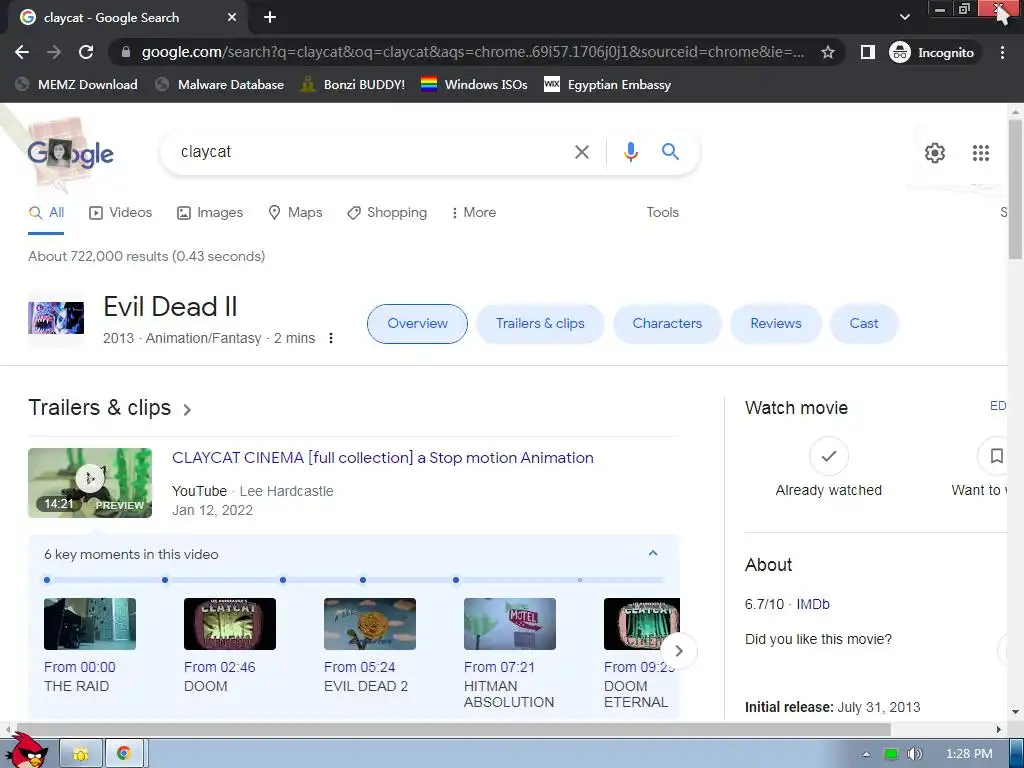Viewport: 1024px width, 768px height.
Task: Switch to the Images tab
Action: click(x=210, y=213)
